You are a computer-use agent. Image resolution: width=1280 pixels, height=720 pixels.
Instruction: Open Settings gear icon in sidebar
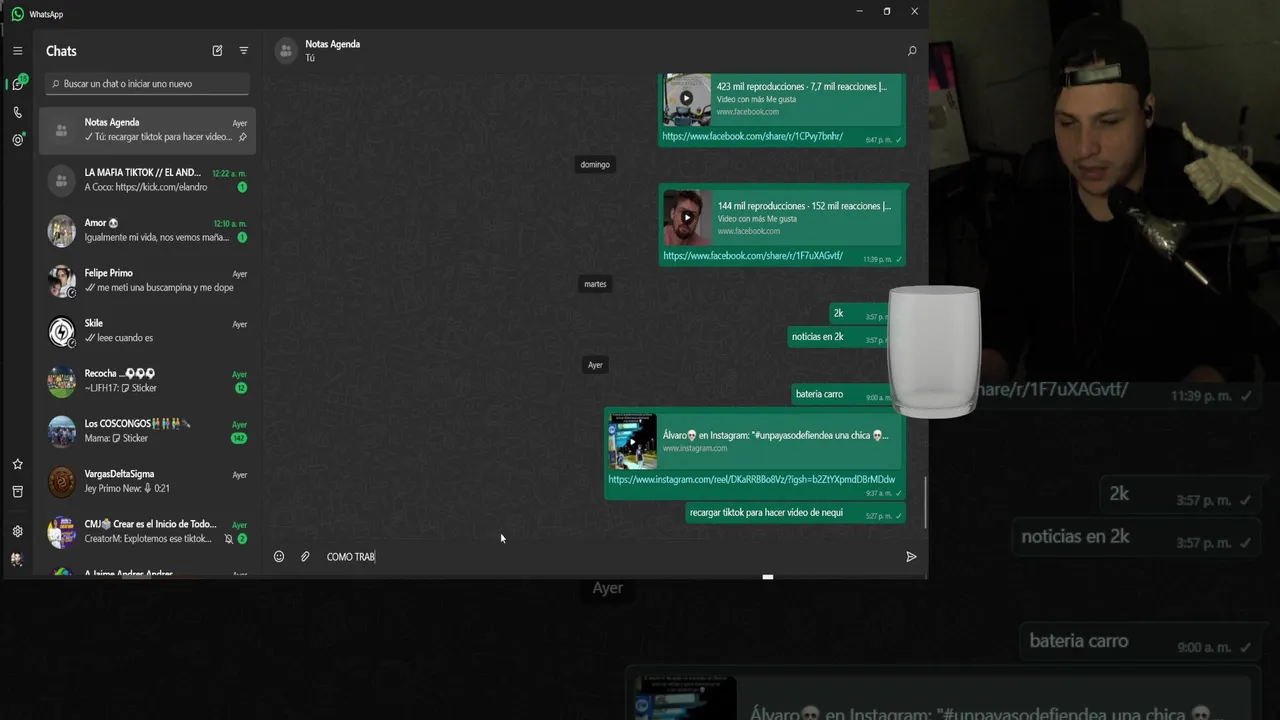pos(17,532)
